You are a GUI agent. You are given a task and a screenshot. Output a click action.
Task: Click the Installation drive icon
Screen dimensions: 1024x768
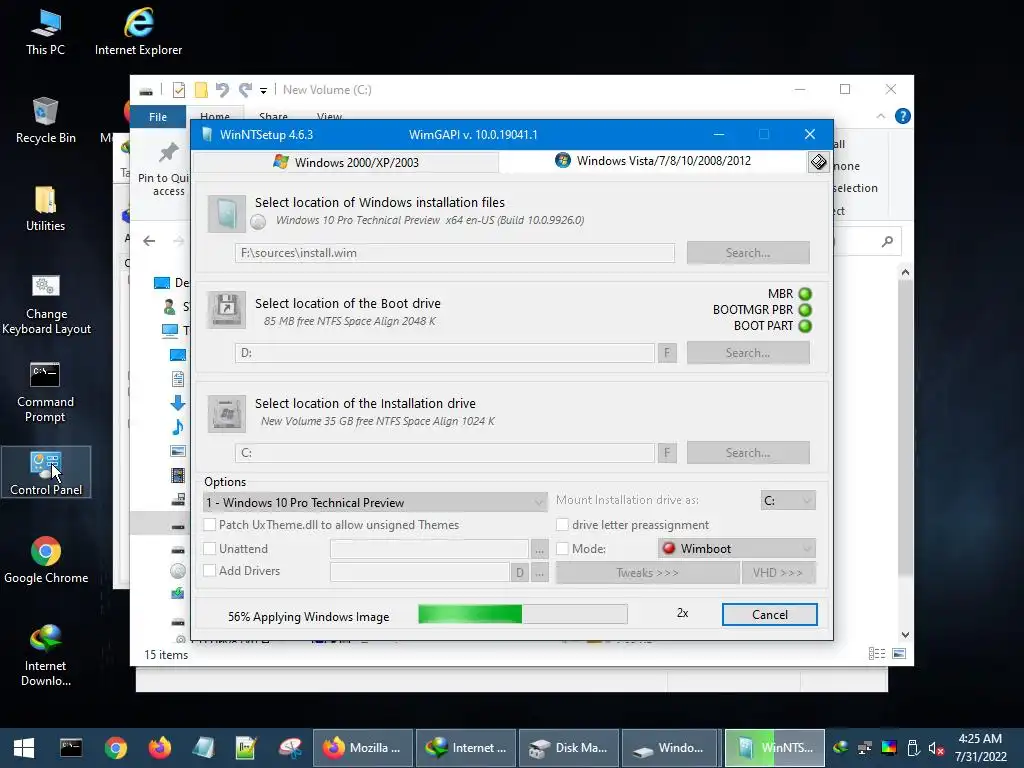pyautogui.click(x=227, y=413)
